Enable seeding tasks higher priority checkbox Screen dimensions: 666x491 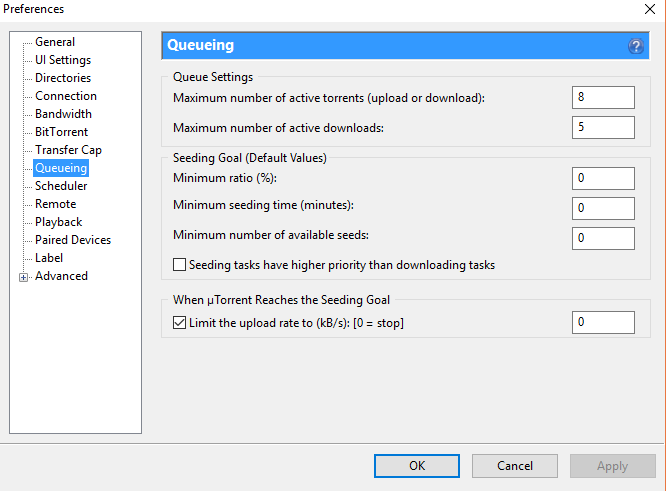[x=179, y=265]
